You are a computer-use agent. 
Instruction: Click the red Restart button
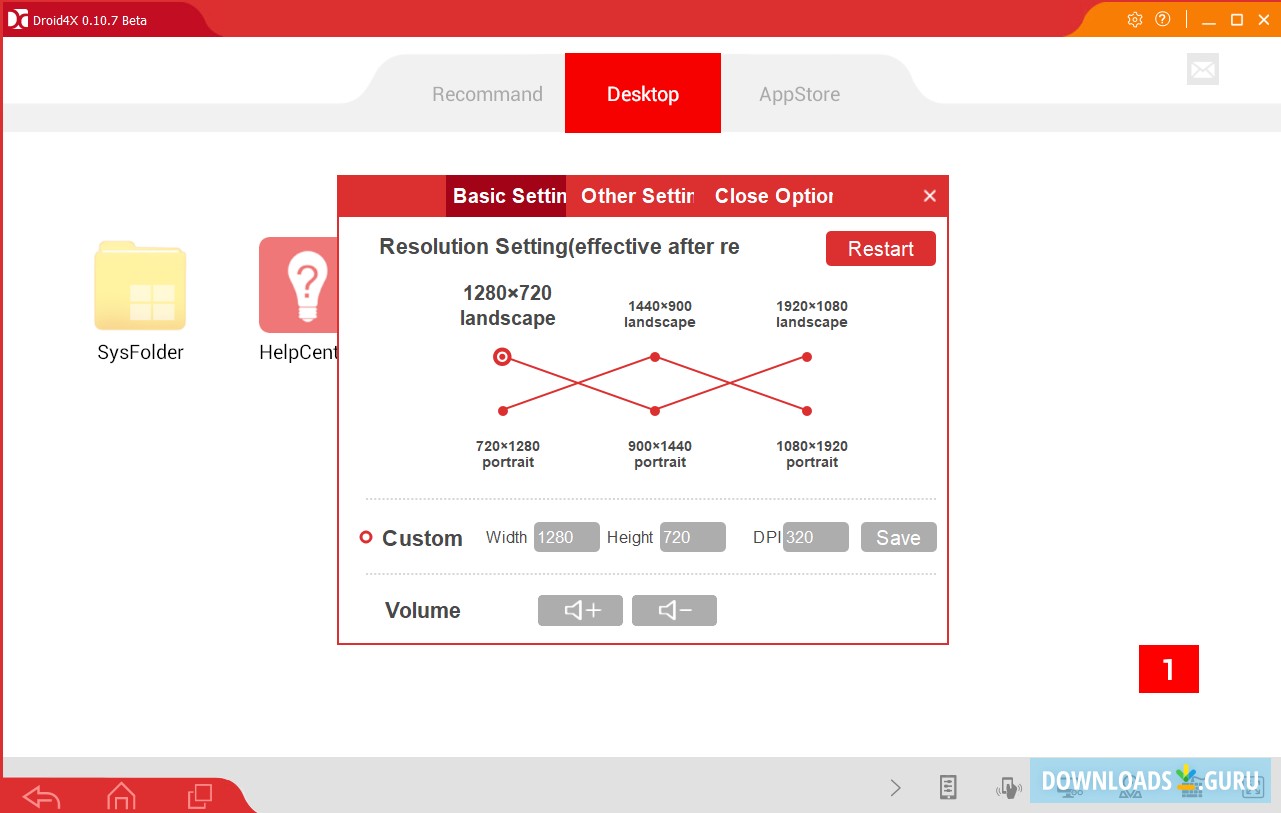(881, 249)
